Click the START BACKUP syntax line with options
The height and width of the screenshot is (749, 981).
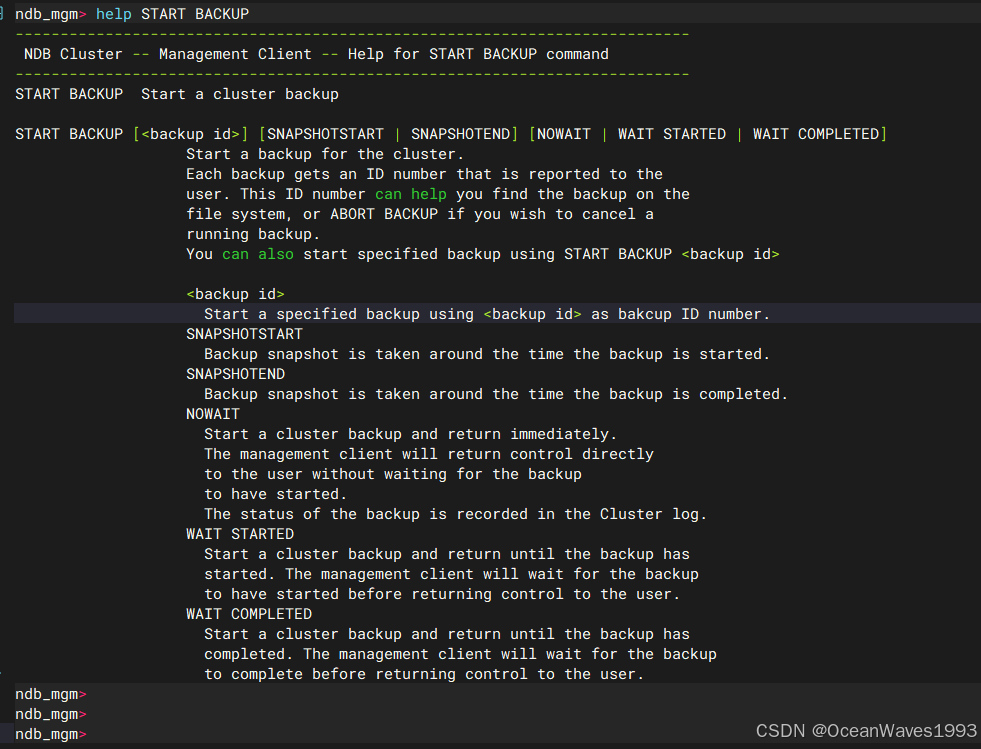tap(451, 134)
